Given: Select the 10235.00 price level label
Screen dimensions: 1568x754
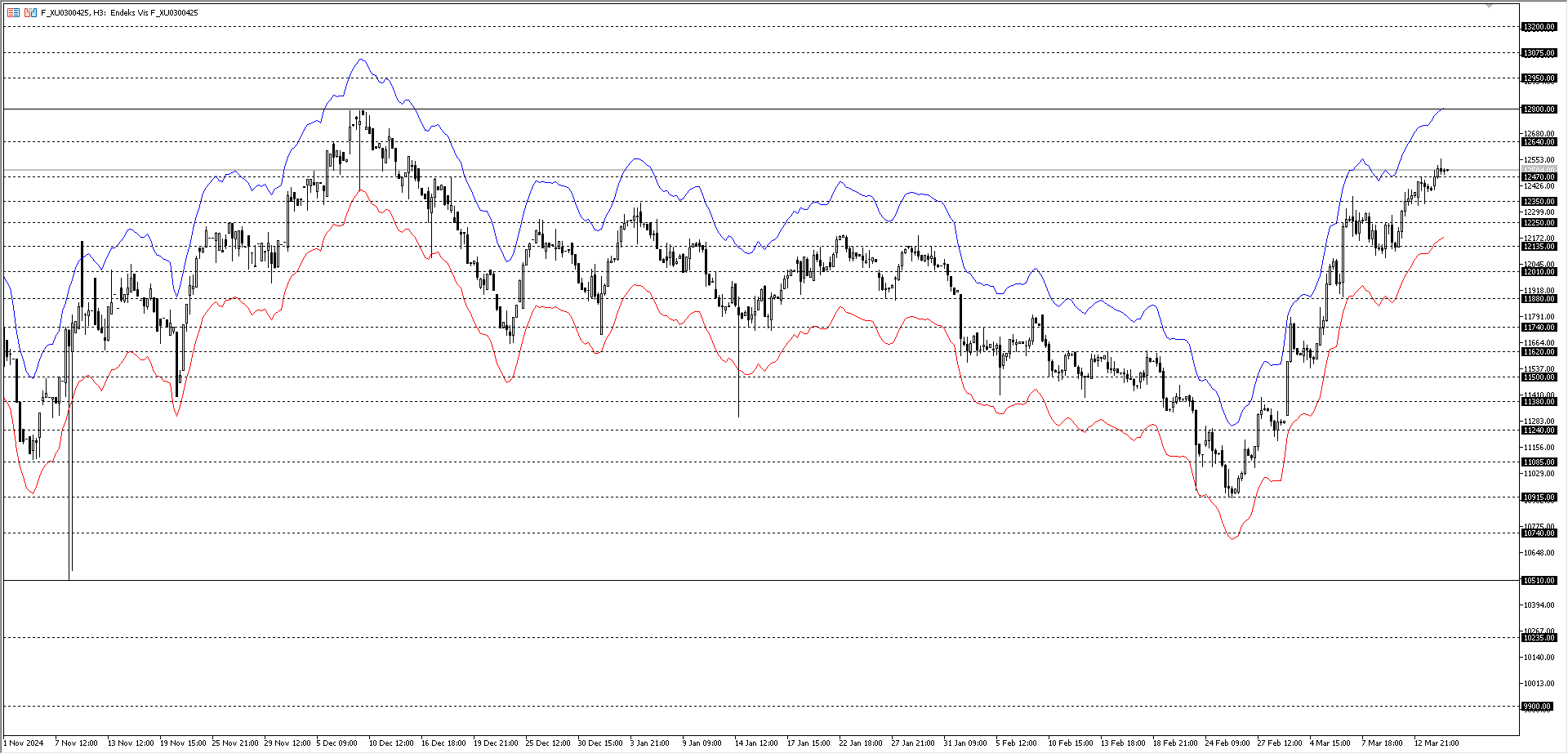Looking at the screenshot, I should click(1539, 638).
